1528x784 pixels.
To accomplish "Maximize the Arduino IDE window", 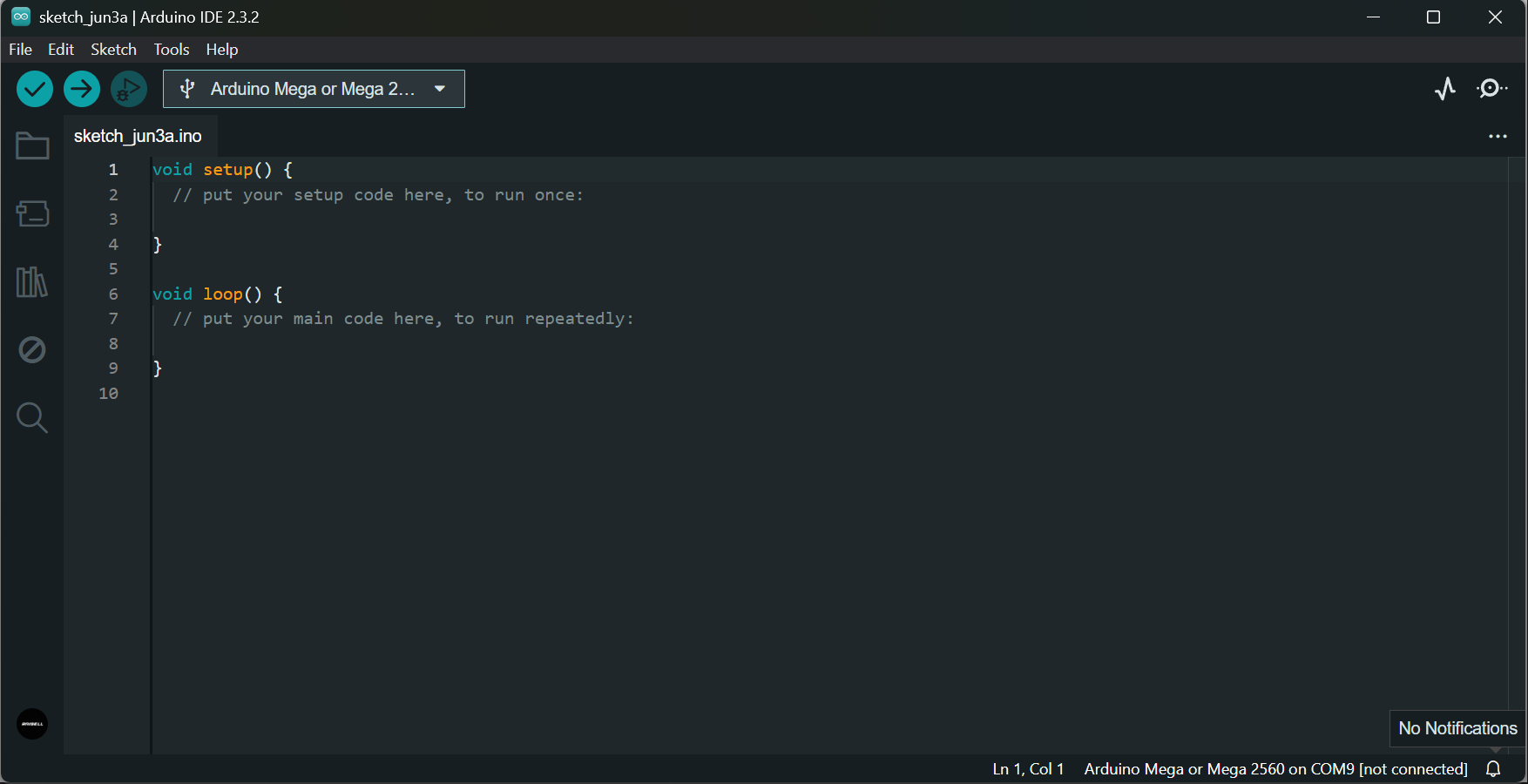I will tap(1433, 17).
